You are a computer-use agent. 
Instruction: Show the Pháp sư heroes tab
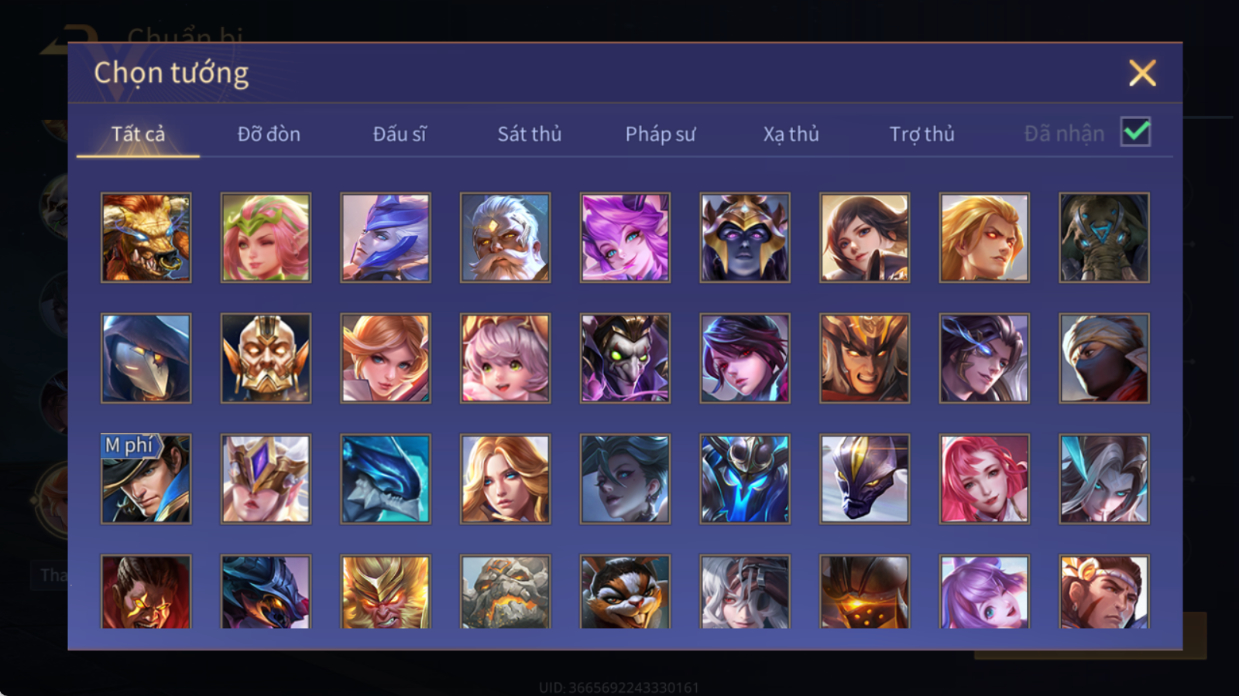pos(660,134)
